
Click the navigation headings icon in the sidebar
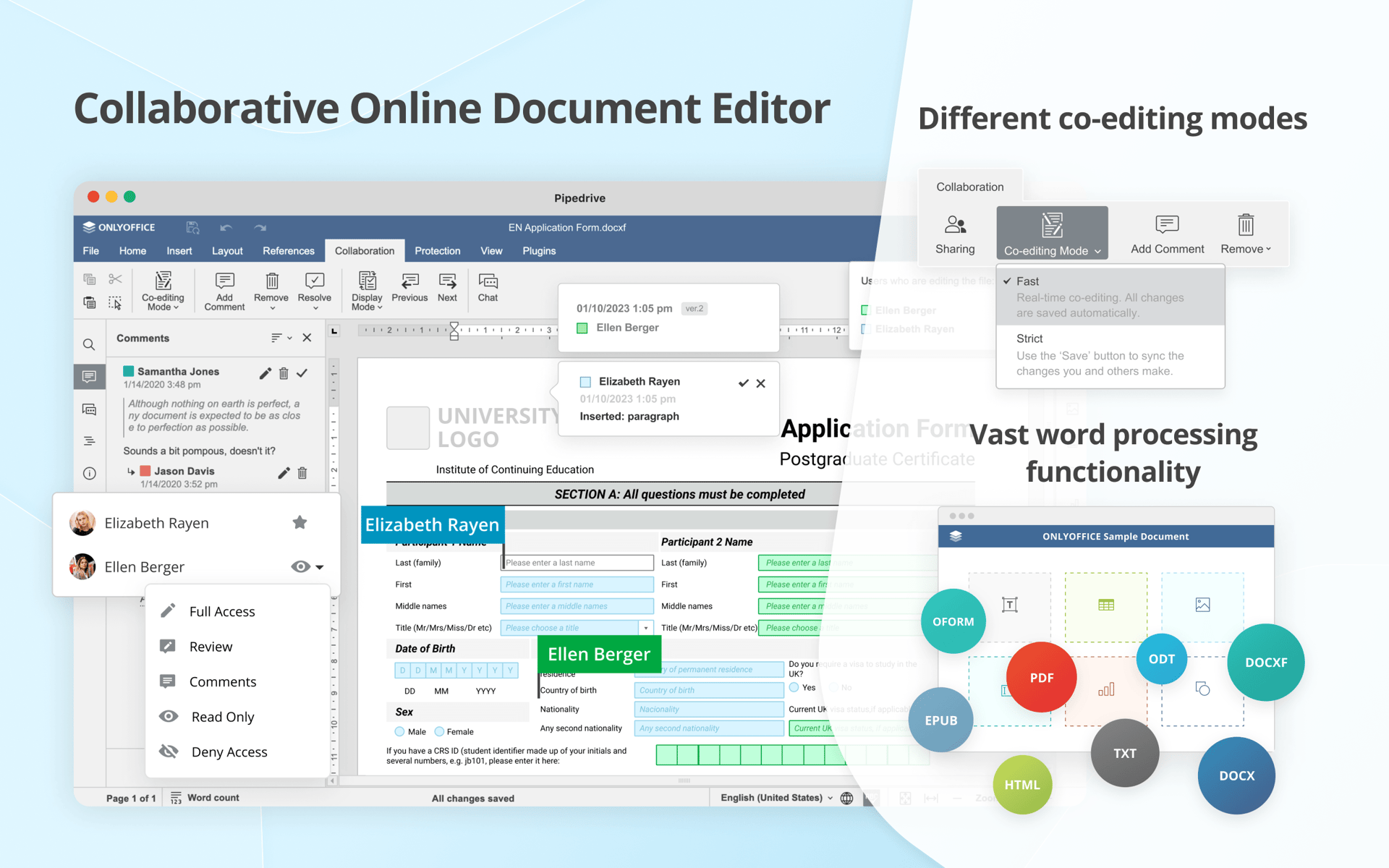tap(90, 441)
